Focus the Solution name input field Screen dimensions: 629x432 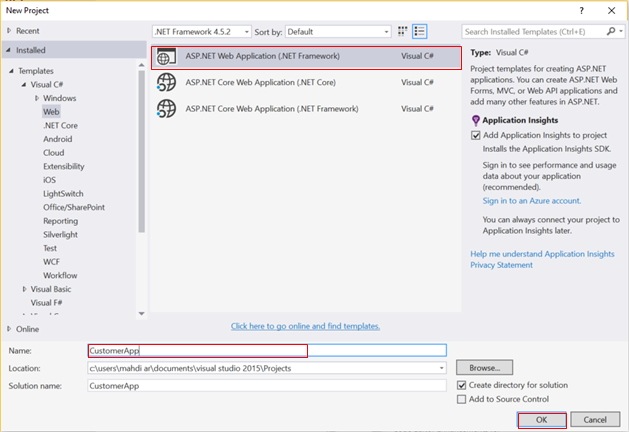(x=267, y=385)
